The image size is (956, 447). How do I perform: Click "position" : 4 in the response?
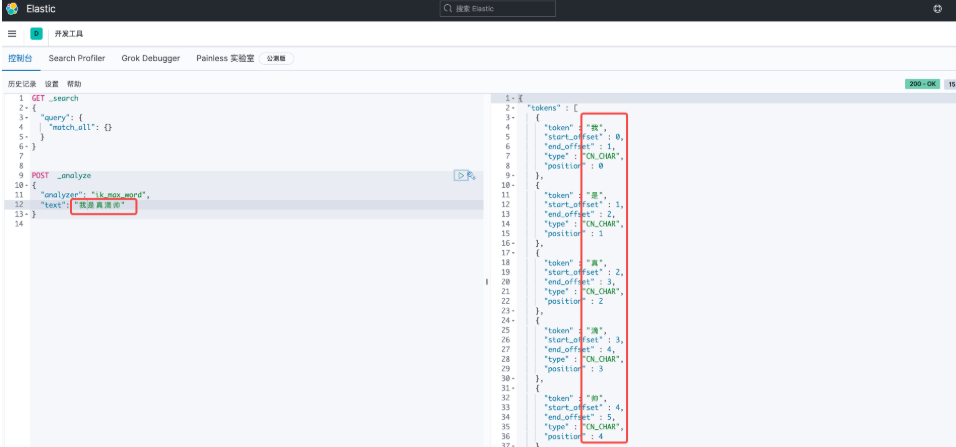coord(574,437)
